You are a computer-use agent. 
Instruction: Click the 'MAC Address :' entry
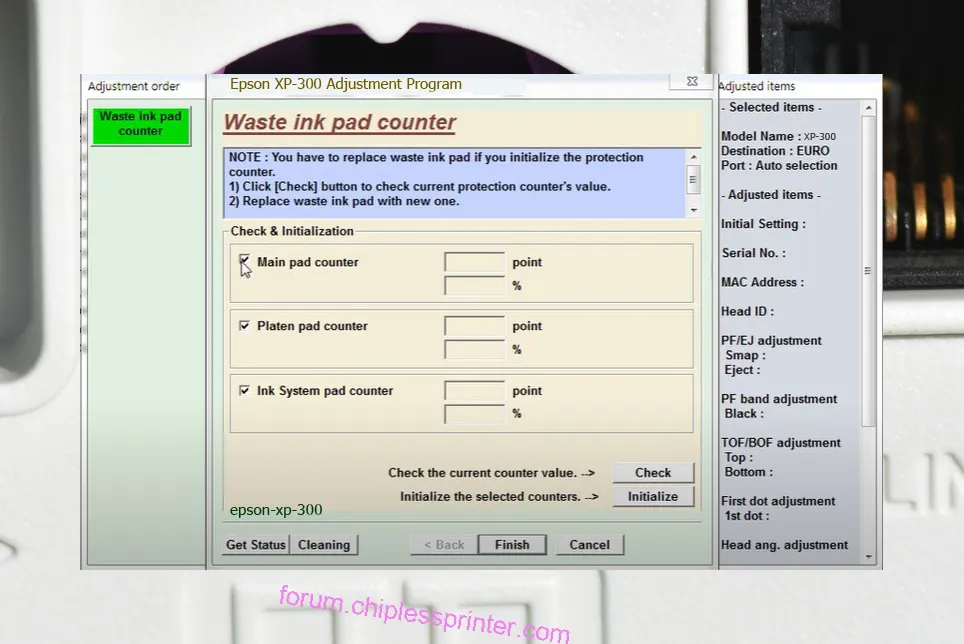pos(762,283)
